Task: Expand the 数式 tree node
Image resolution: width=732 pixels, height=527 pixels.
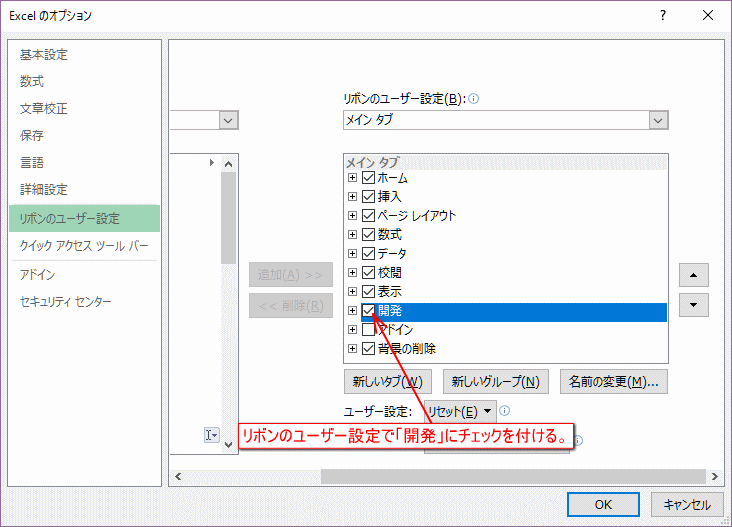Action: click(x=352, y=234)
